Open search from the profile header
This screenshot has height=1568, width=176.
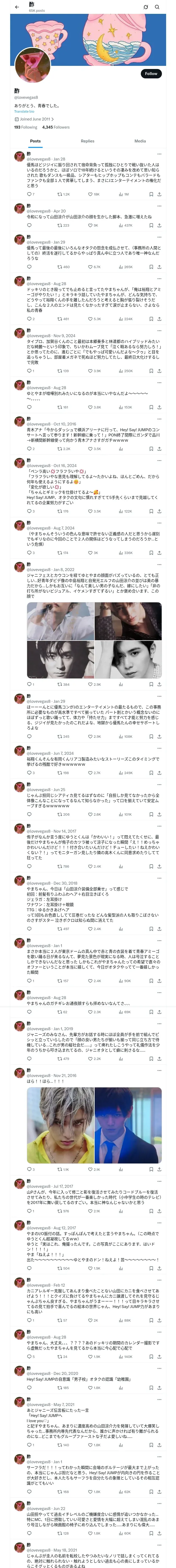pos(157,7)
